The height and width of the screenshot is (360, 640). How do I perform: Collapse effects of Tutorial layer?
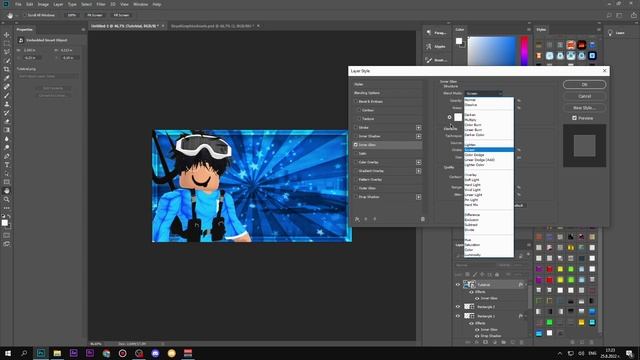(x=526, y=284)
